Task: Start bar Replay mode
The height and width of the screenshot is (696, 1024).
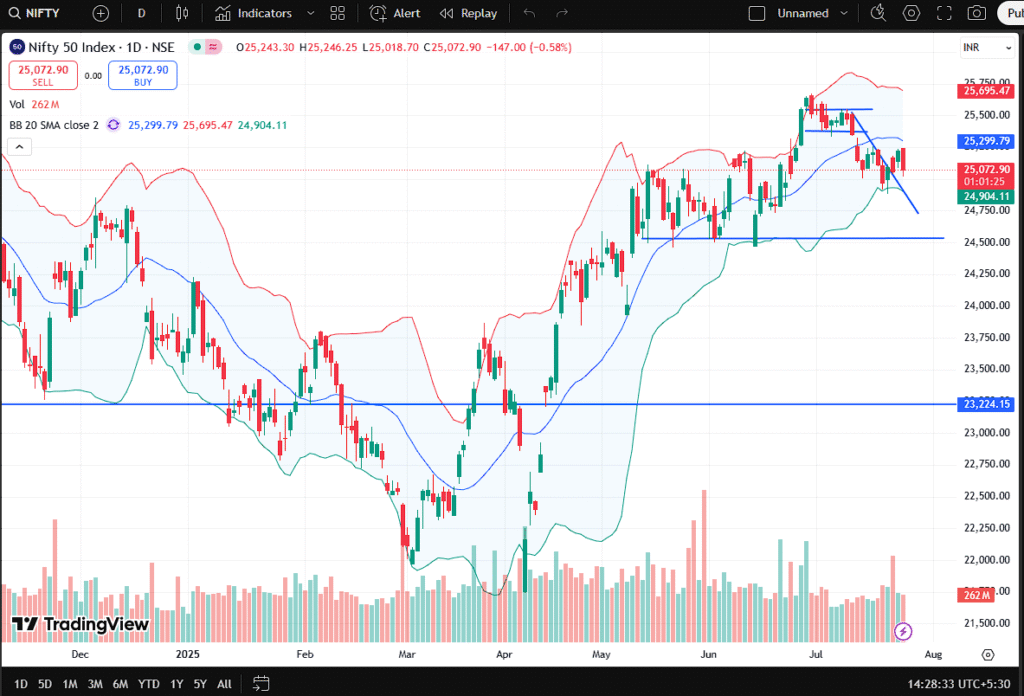Action: pyautogui.click(x=468, y=13)
